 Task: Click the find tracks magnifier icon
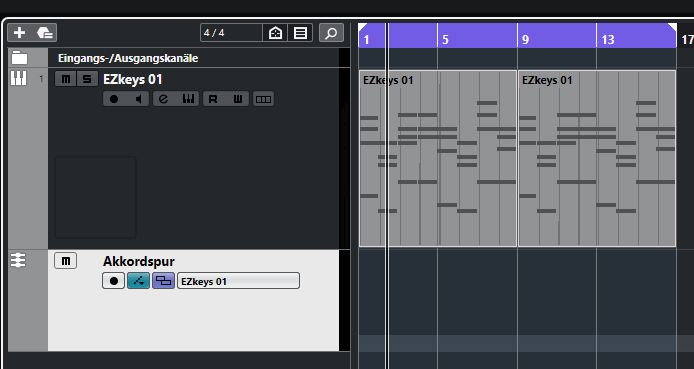pos(331,33)
